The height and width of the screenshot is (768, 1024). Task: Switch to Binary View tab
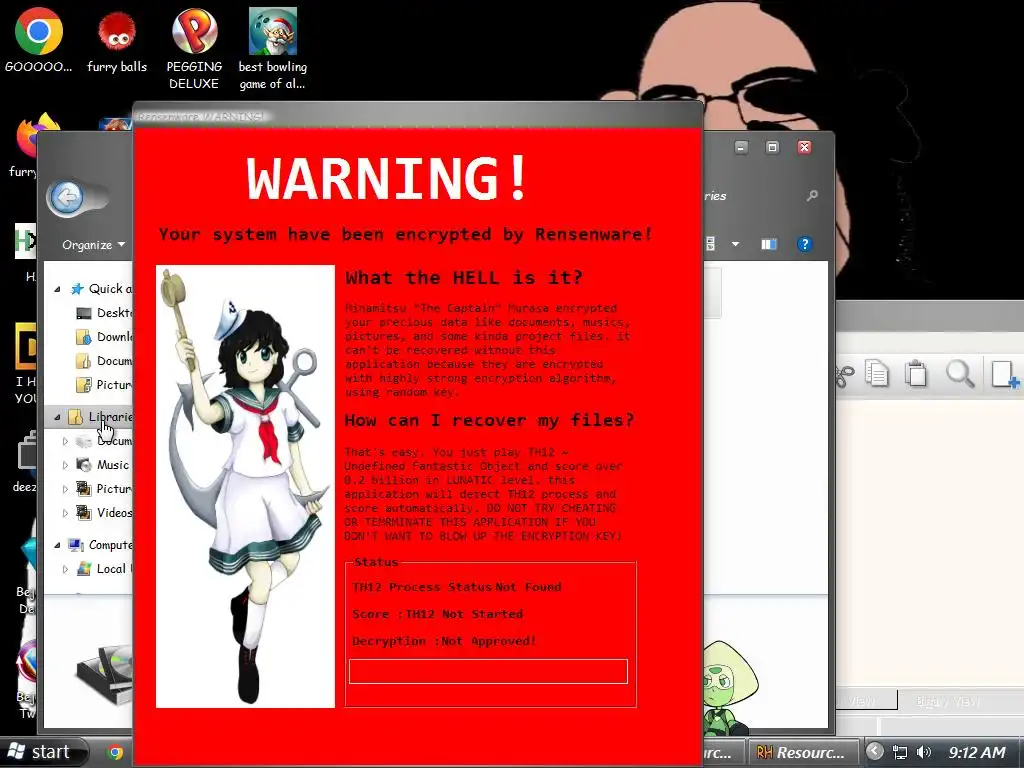(947, 701)
